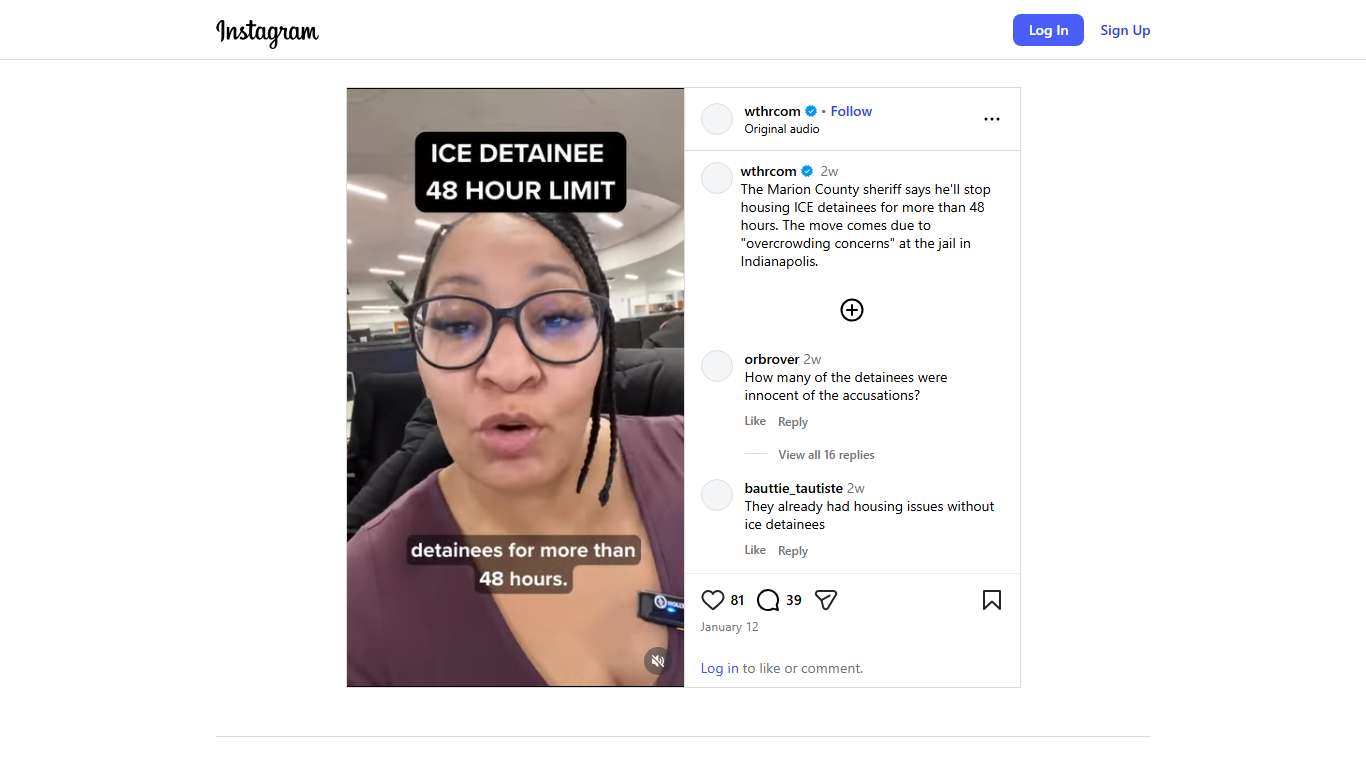Open the Sign Up link
1366x768 pixels.
point(1125,30)
